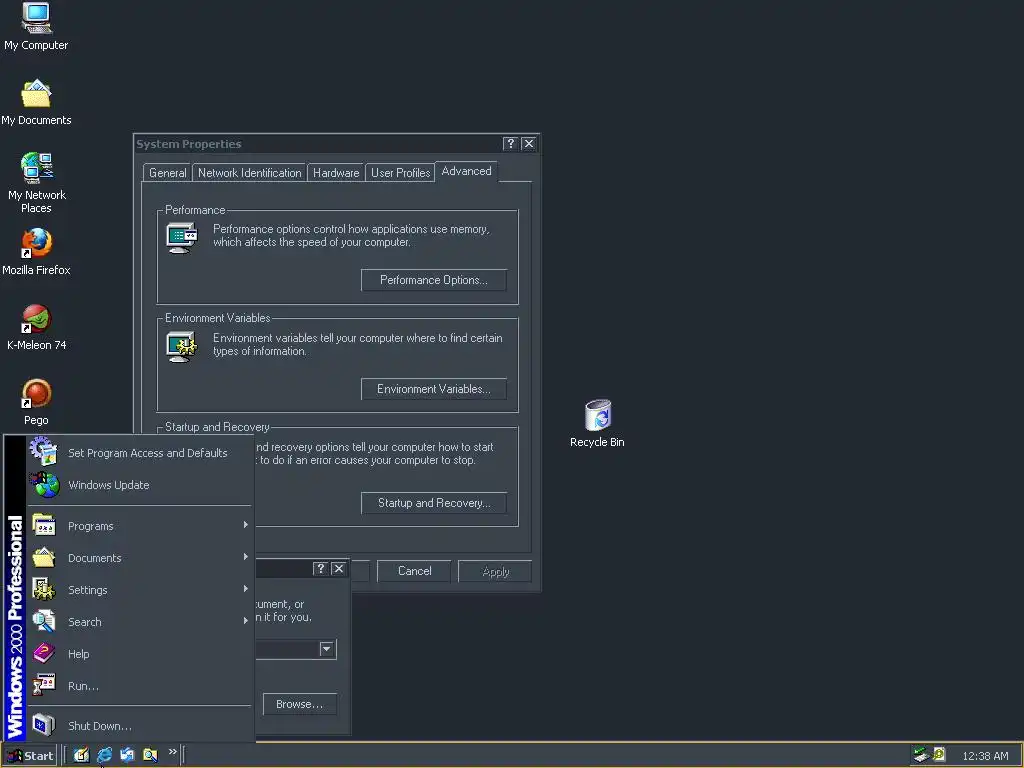Click the Performance monitor icon
The width and height of the screenshot is (1024, 768).
pos(182,238)
